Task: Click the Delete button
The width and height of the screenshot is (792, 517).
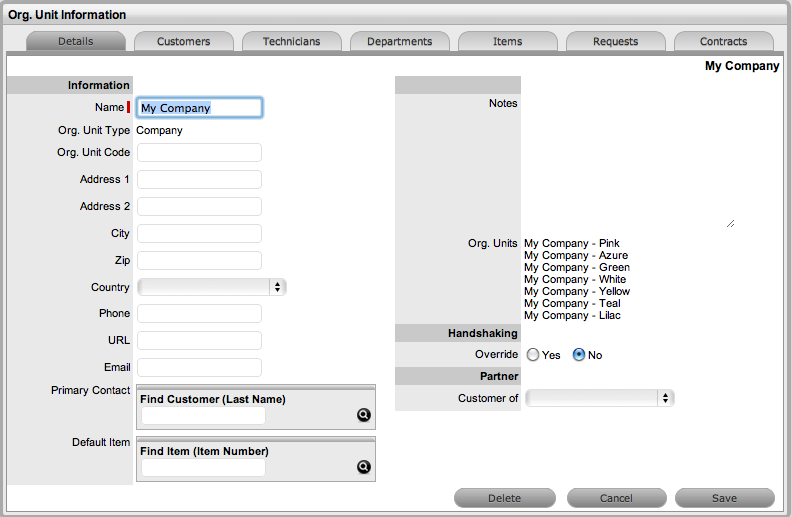Action: (504, 498)
